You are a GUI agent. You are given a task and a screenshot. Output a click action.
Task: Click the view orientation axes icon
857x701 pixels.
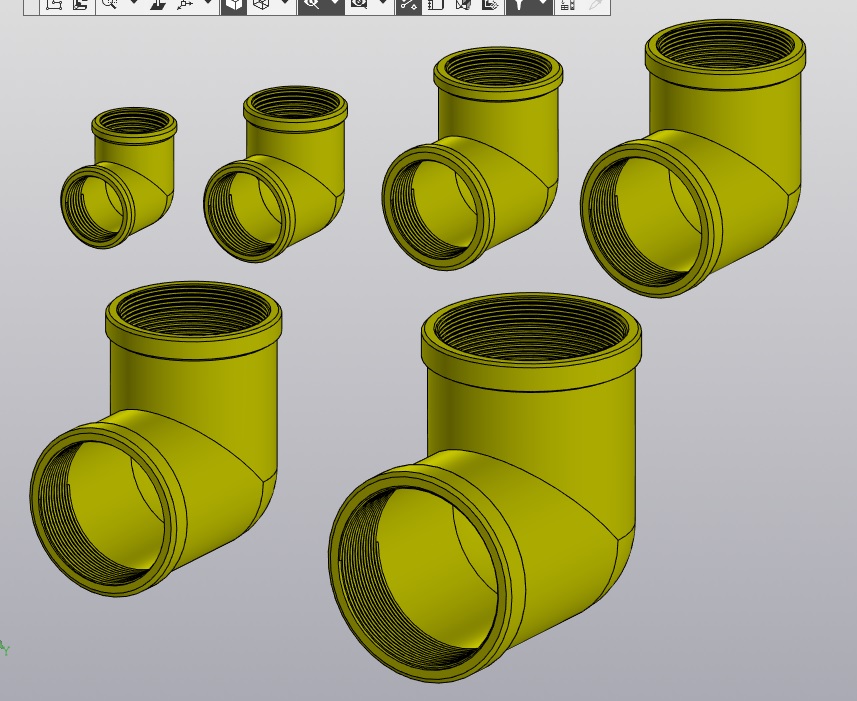186,5
